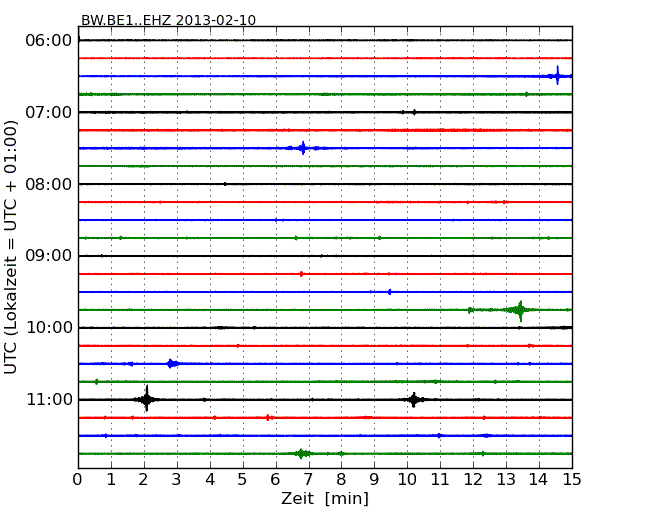Click the 11:00 time label
Image resolution: width=650 pixels, height=520 pixels.
pyautogui.click(x=49, y=400)
